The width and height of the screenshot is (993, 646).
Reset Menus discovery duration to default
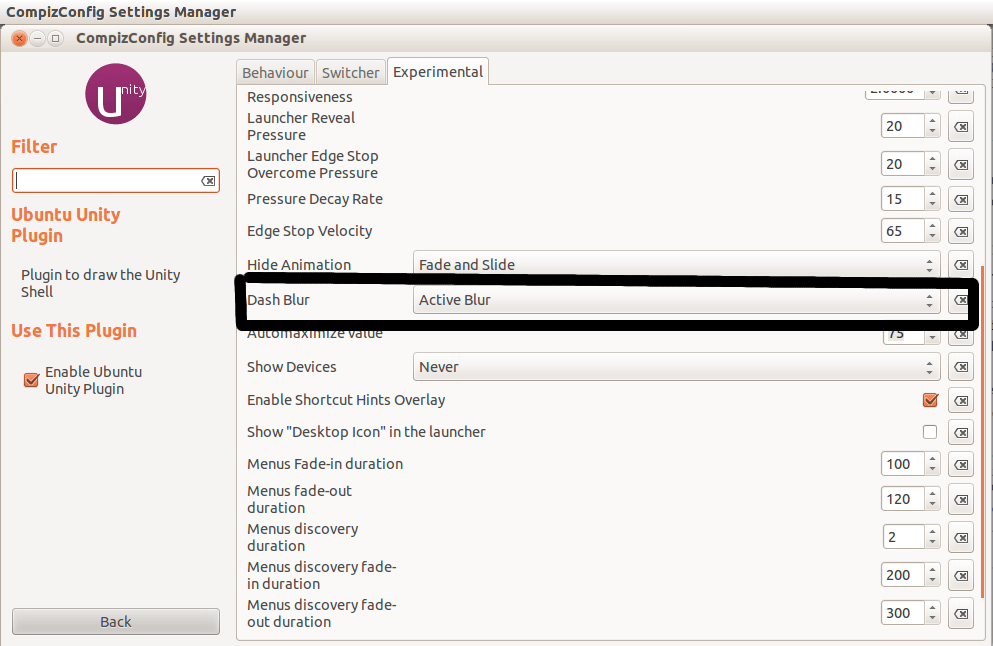[961, 538]
